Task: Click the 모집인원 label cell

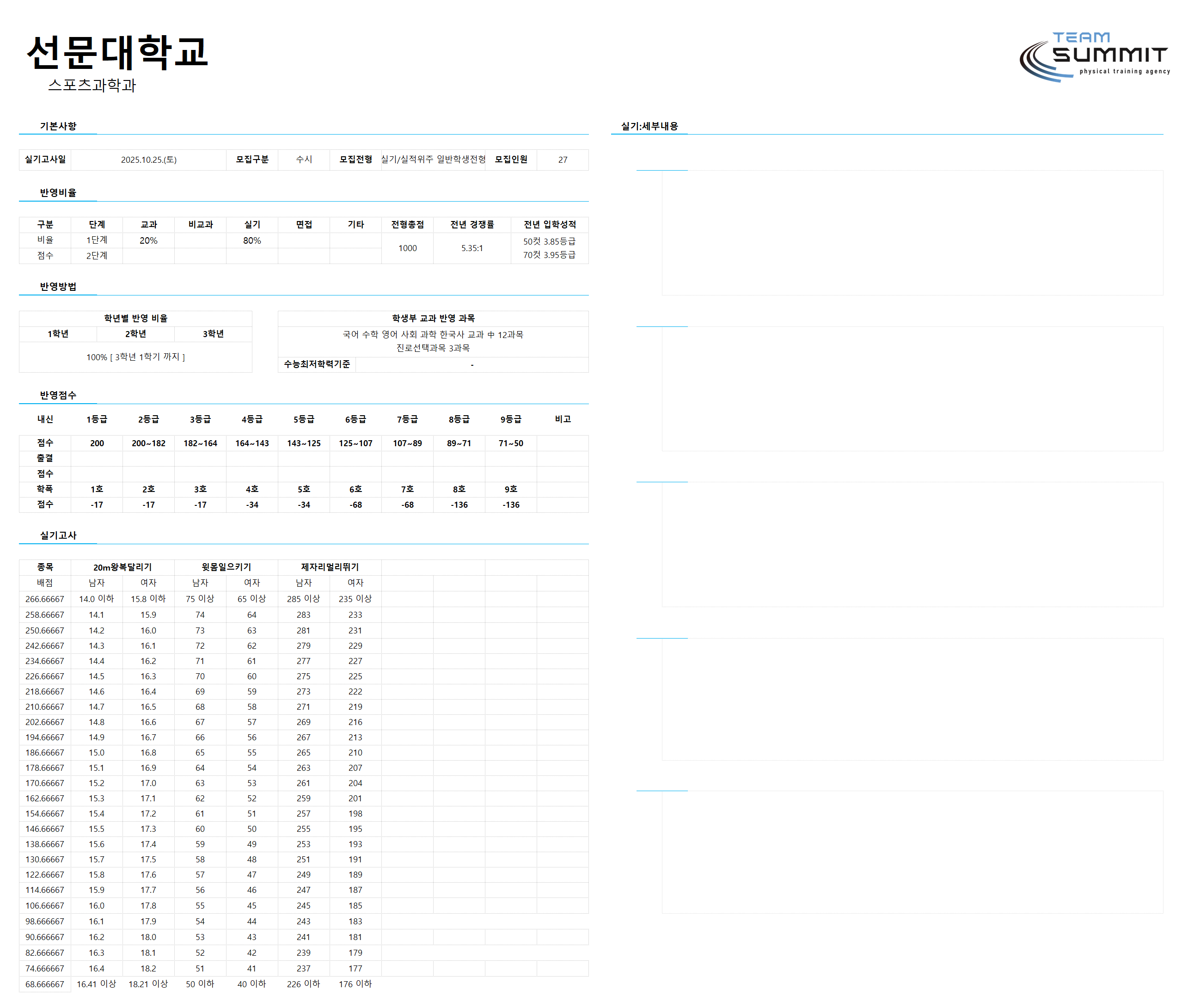Action: (511, 160)
